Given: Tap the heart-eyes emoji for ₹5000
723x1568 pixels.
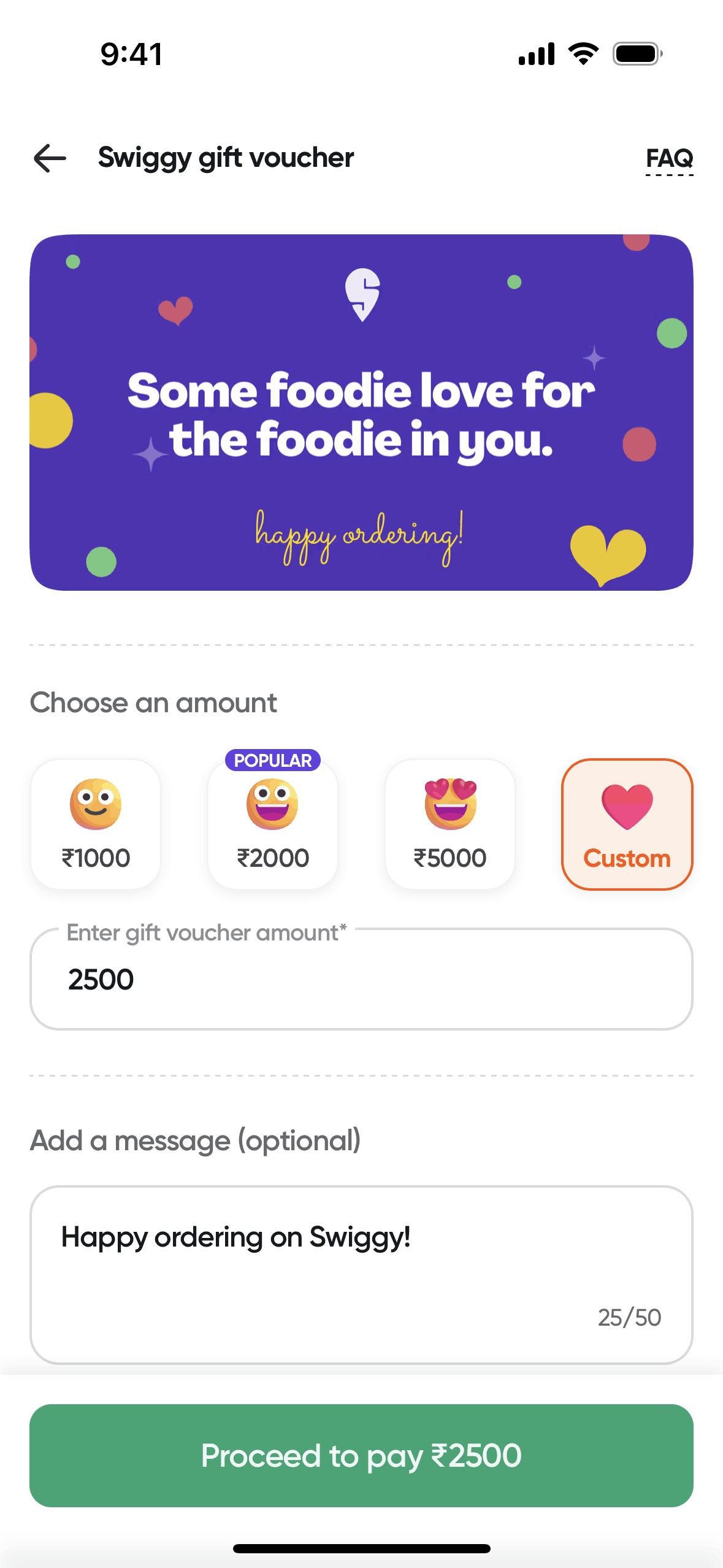Looking at the screenshot, I should click(x=450, y=804).
